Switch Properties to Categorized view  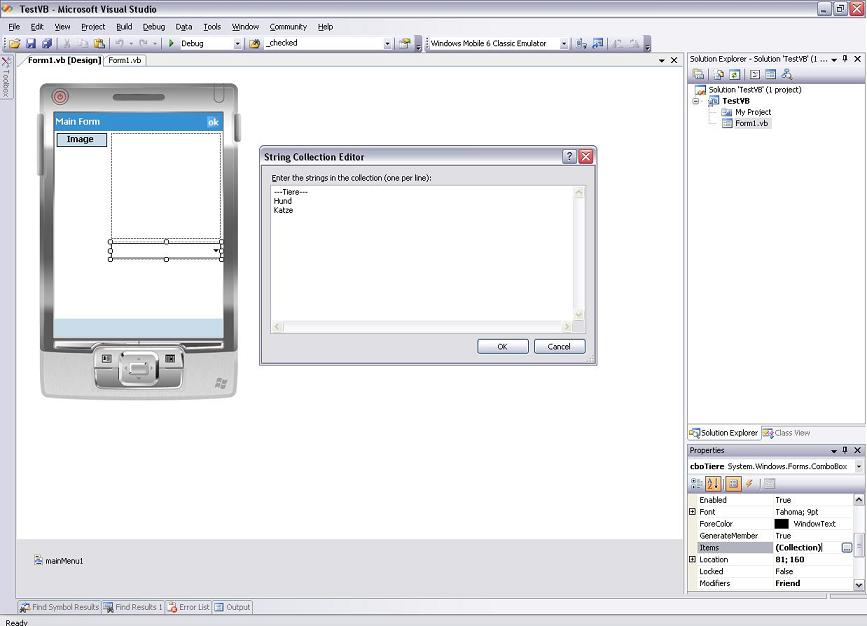(x=697, y=484)
